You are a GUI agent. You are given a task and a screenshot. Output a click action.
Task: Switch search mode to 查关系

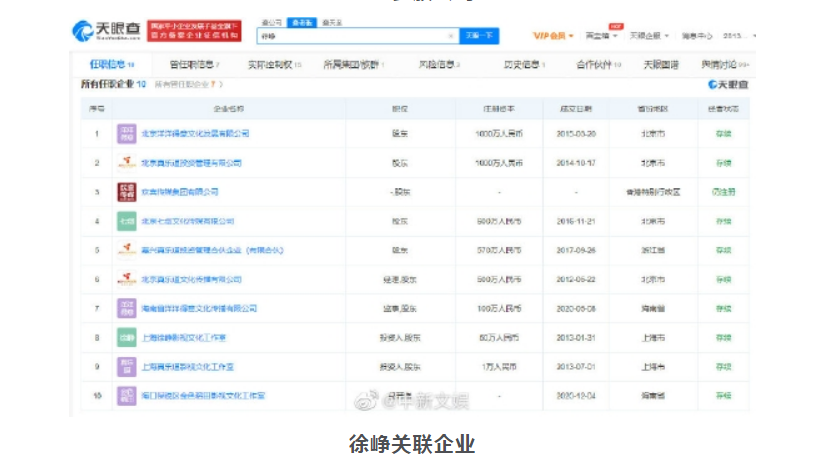[x=332, y=22]
